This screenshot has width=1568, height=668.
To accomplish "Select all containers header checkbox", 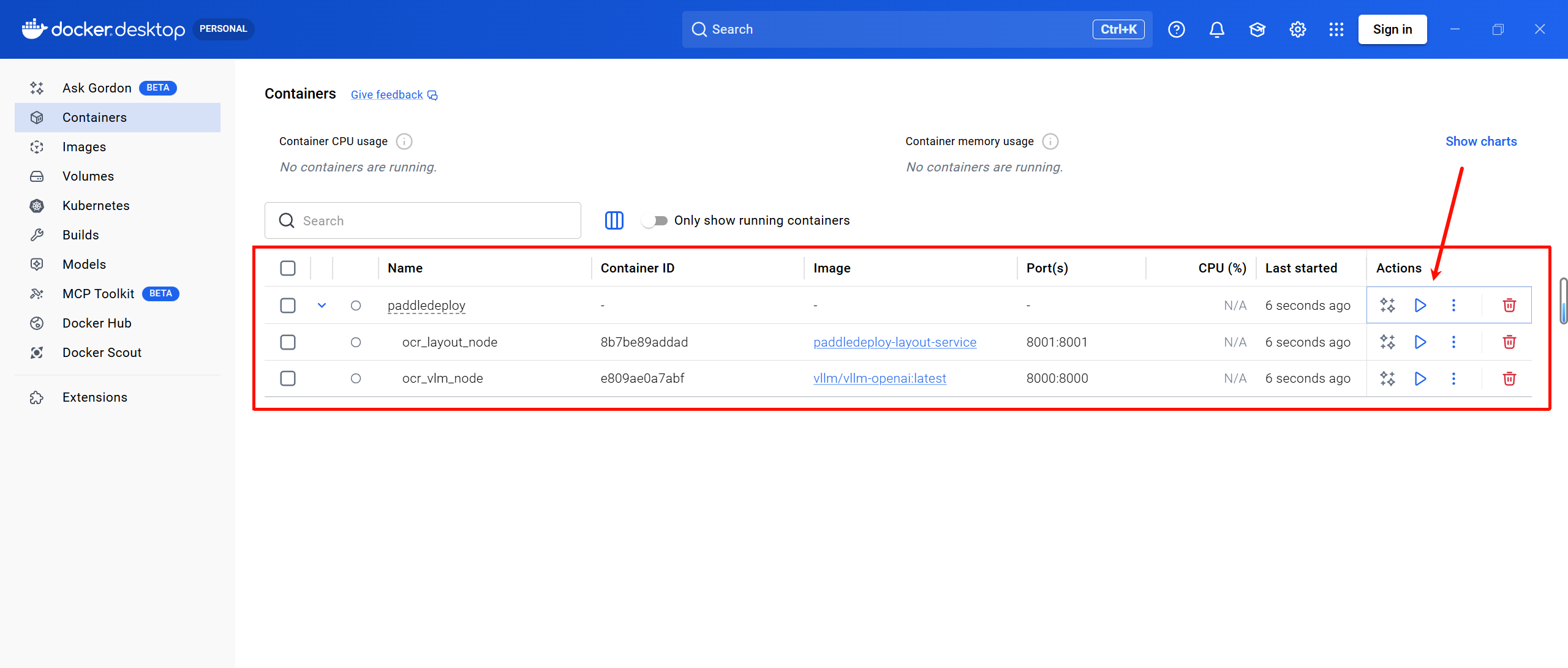I will [x=288, y=268].
